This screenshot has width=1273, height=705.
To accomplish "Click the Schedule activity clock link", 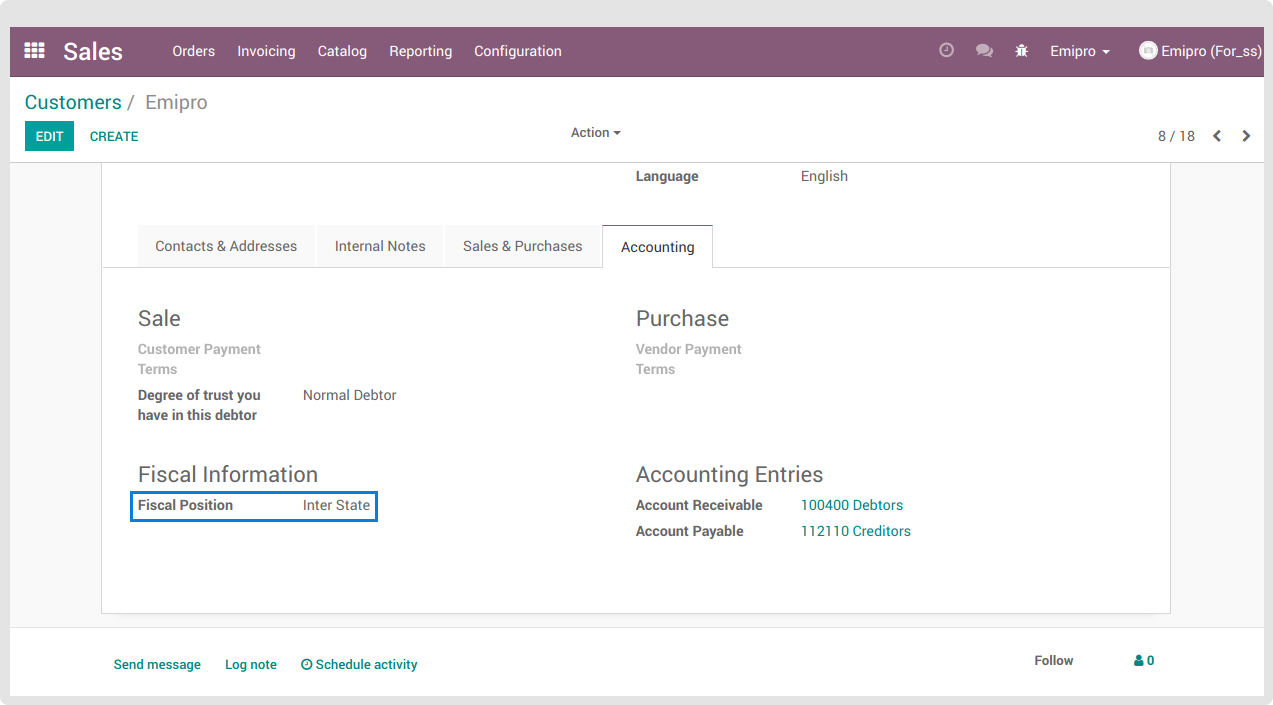I will tap(359, 665).
